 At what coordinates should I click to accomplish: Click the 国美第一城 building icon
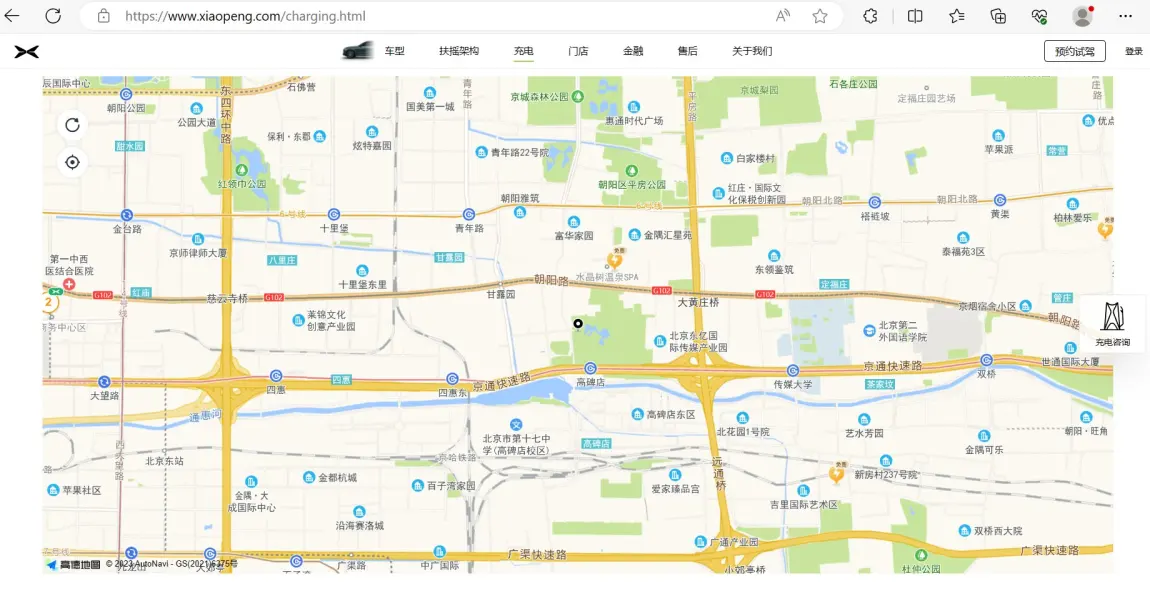(x=430, y=92)
